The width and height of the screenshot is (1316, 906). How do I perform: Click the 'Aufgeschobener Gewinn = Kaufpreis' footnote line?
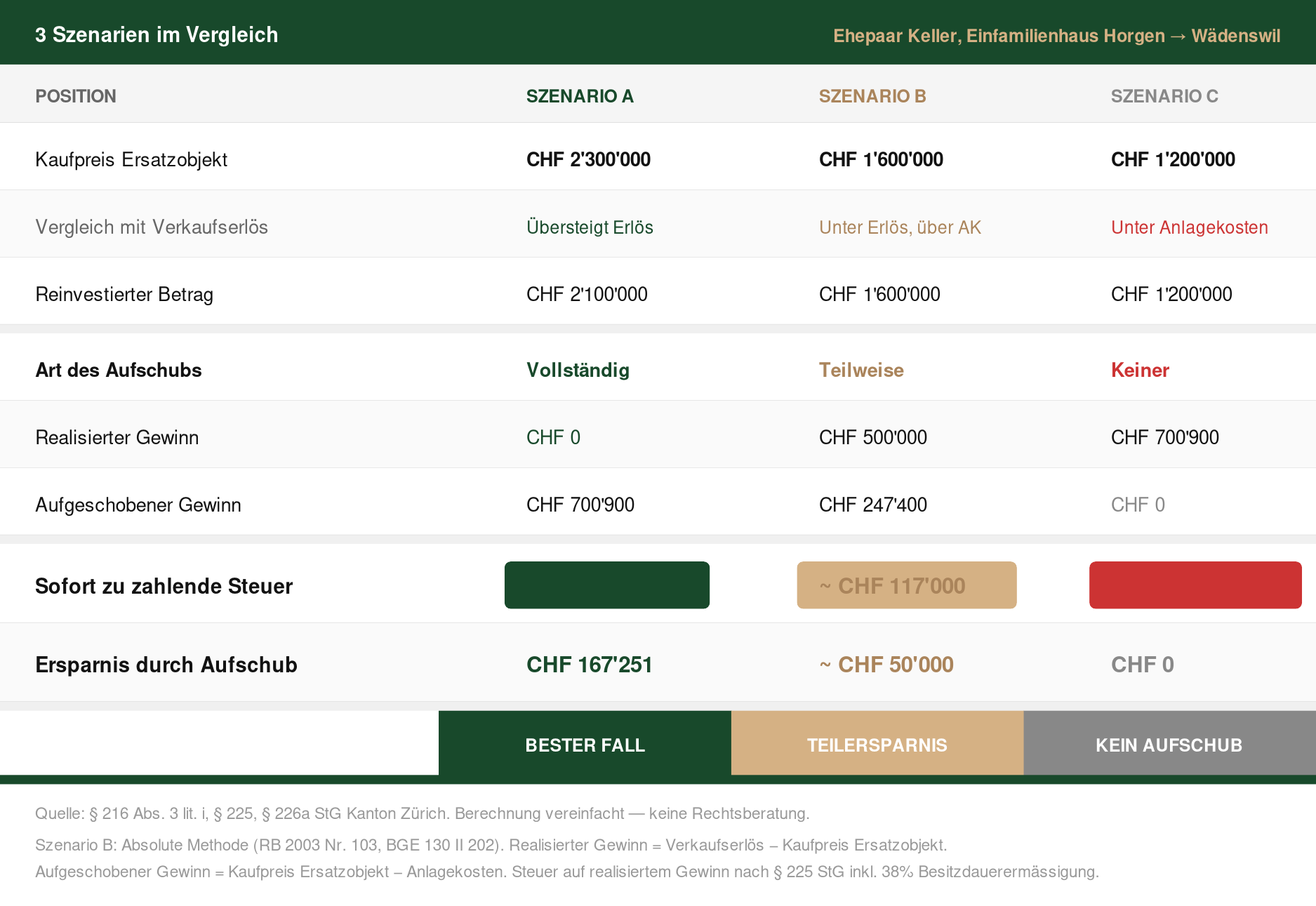pyautogui.click(x=567, y=872)
